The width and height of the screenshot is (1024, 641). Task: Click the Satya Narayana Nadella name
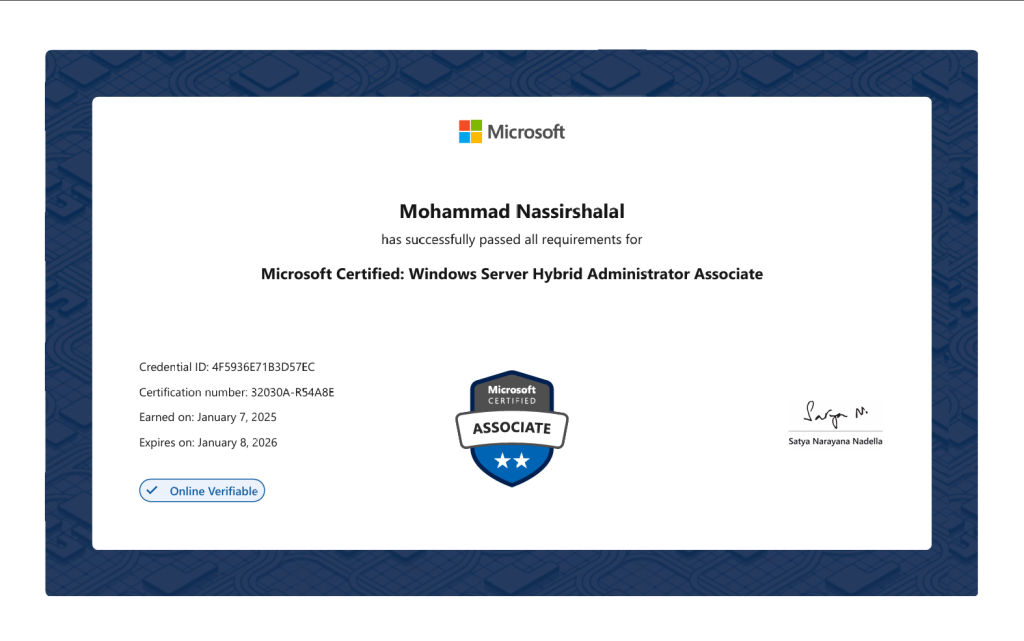[x=835, y=441]
